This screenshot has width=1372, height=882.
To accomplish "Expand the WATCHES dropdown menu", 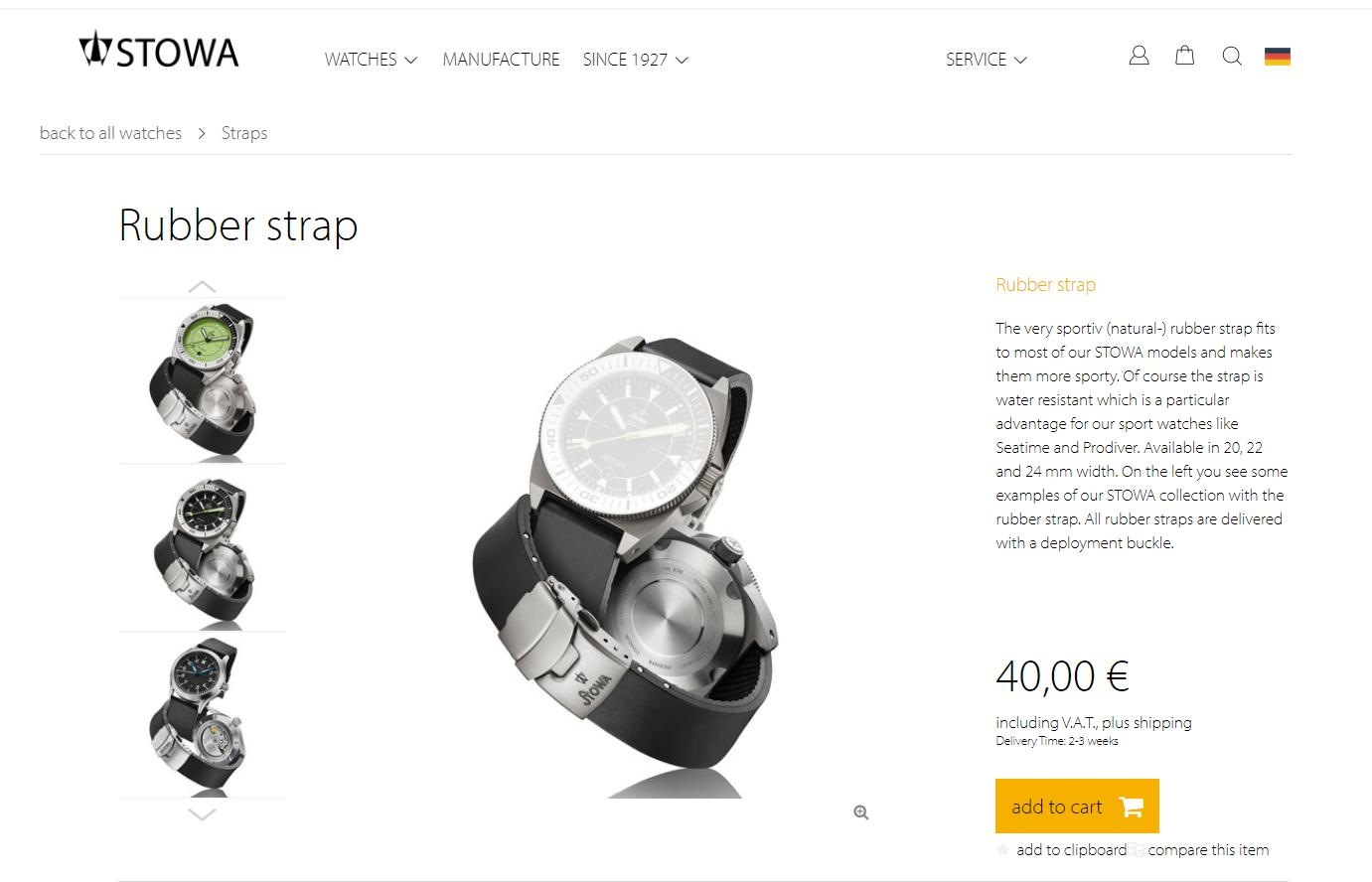I will coord(371,60).
